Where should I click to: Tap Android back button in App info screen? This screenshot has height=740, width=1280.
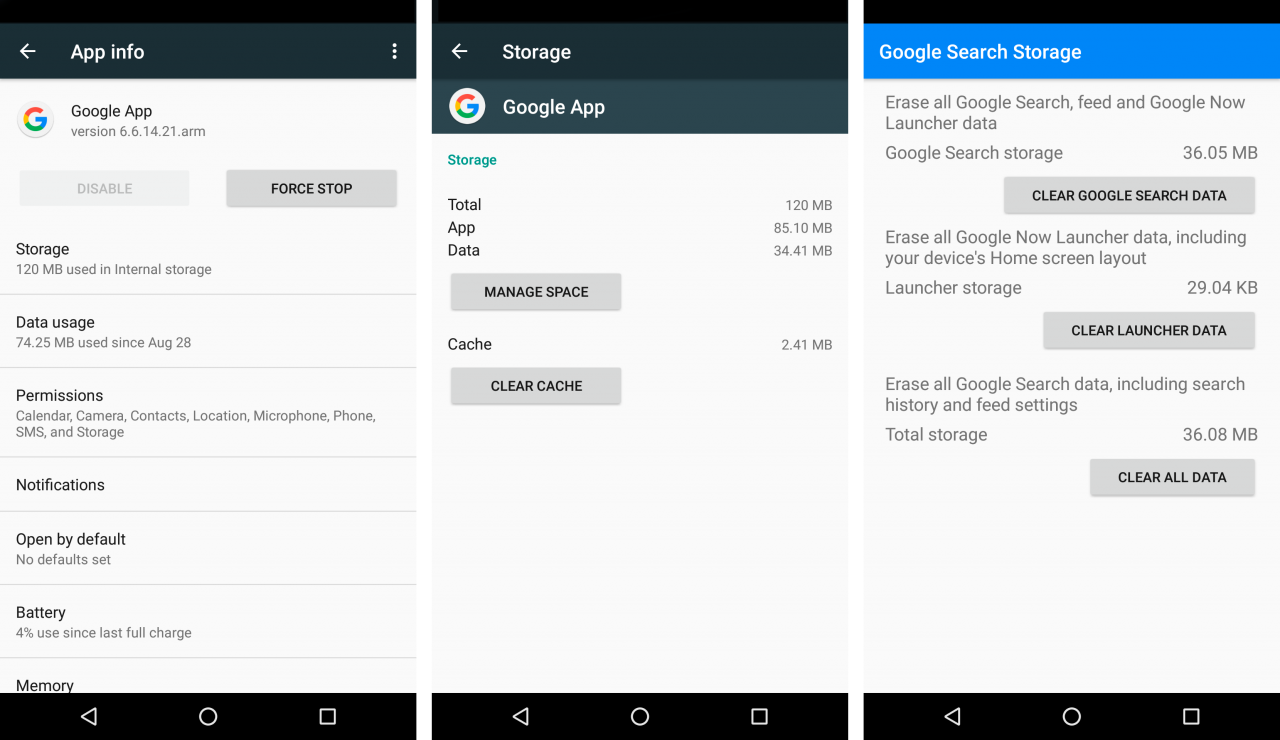click(x=89, y=716)
